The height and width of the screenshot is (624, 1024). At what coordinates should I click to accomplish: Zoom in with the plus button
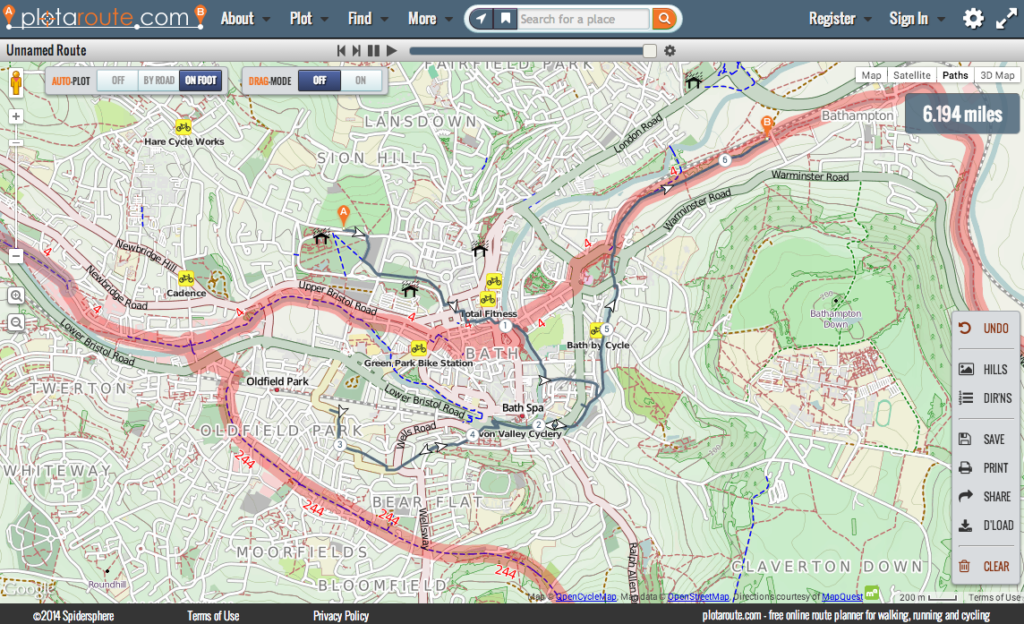click(x=16, y=116)
